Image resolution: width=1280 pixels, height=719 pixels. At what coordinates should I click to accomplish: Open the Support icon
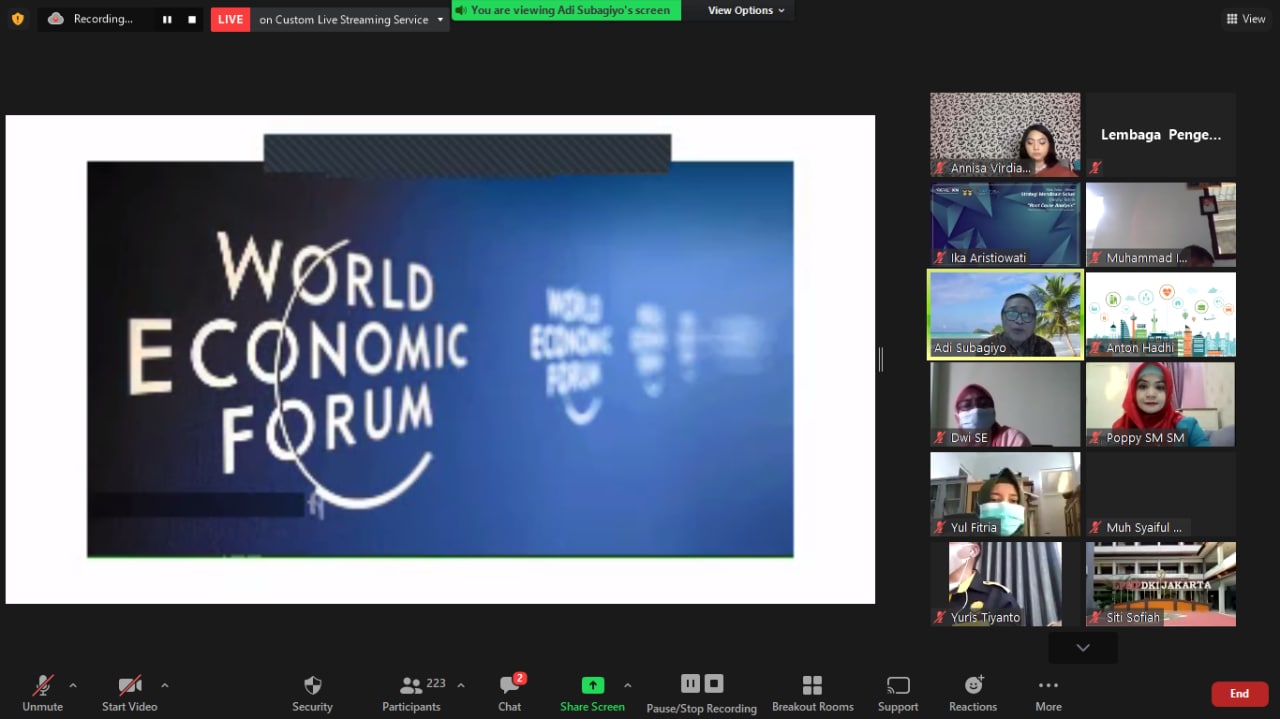tap(898, 686)
